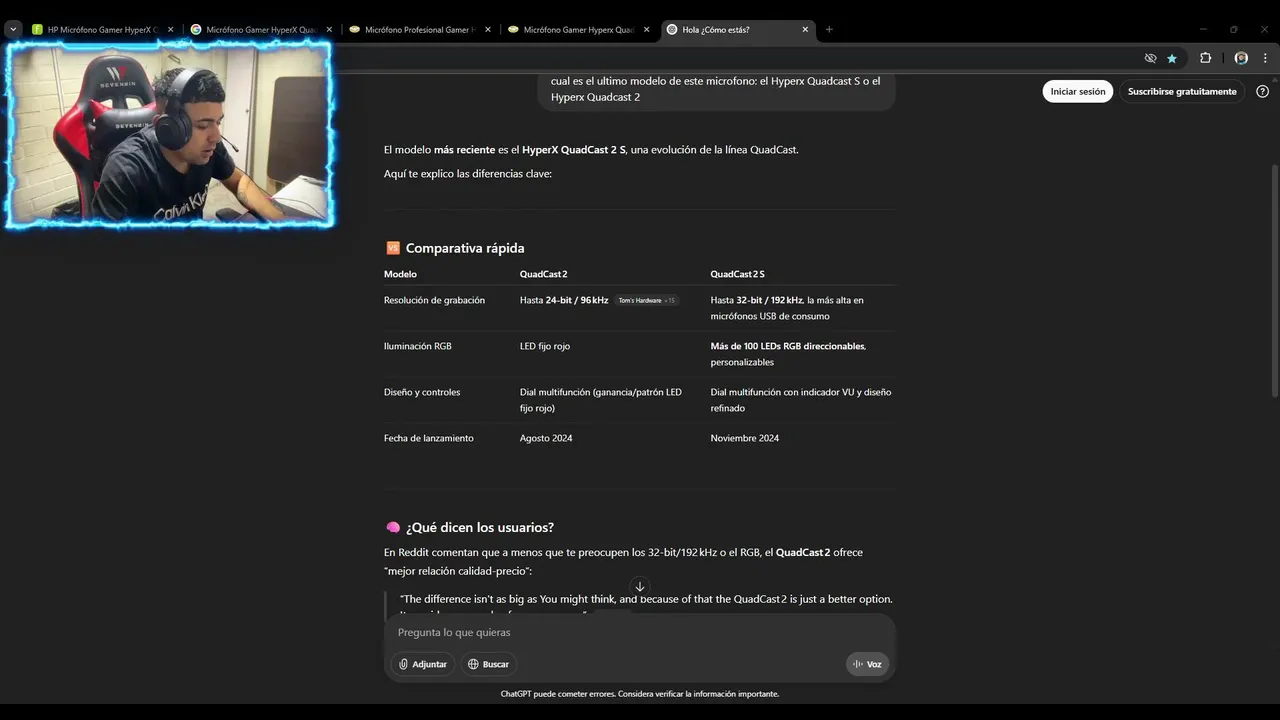Click the webcam overlay thumbnail
Screen dimensions: 1280x720
(x=169, y=133)
